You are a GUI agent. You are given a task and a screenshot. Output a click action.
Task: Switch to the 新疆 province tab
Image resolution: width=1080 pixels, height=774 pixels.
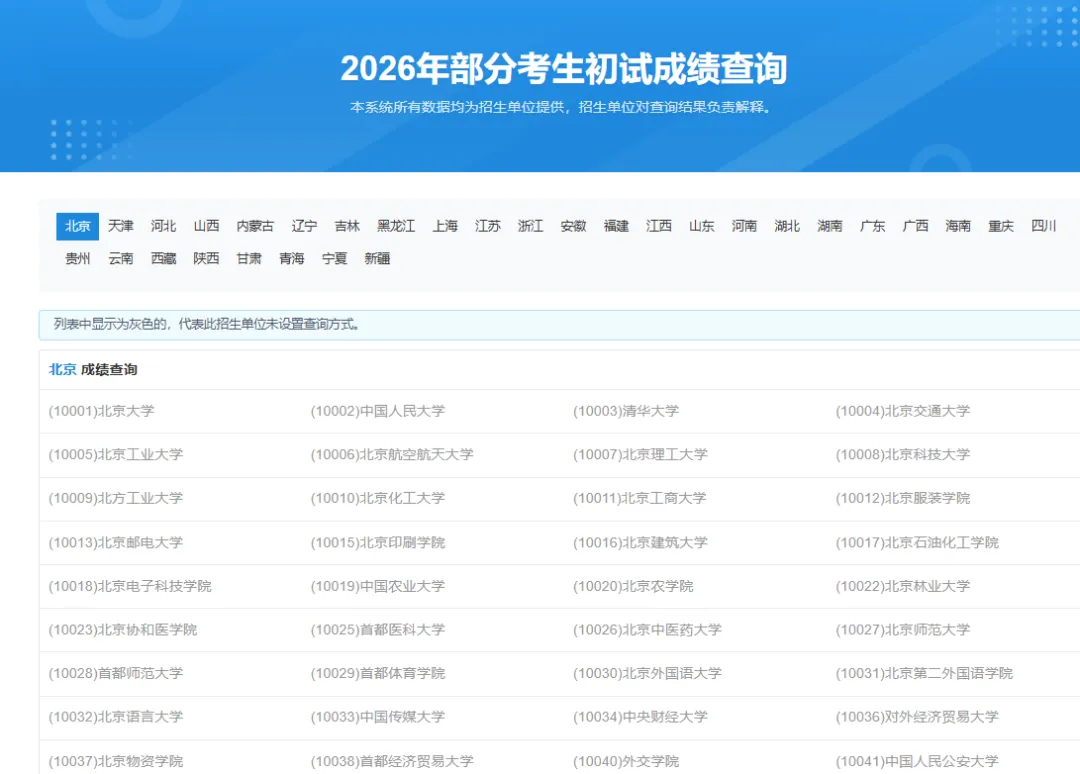pos(377,258)
